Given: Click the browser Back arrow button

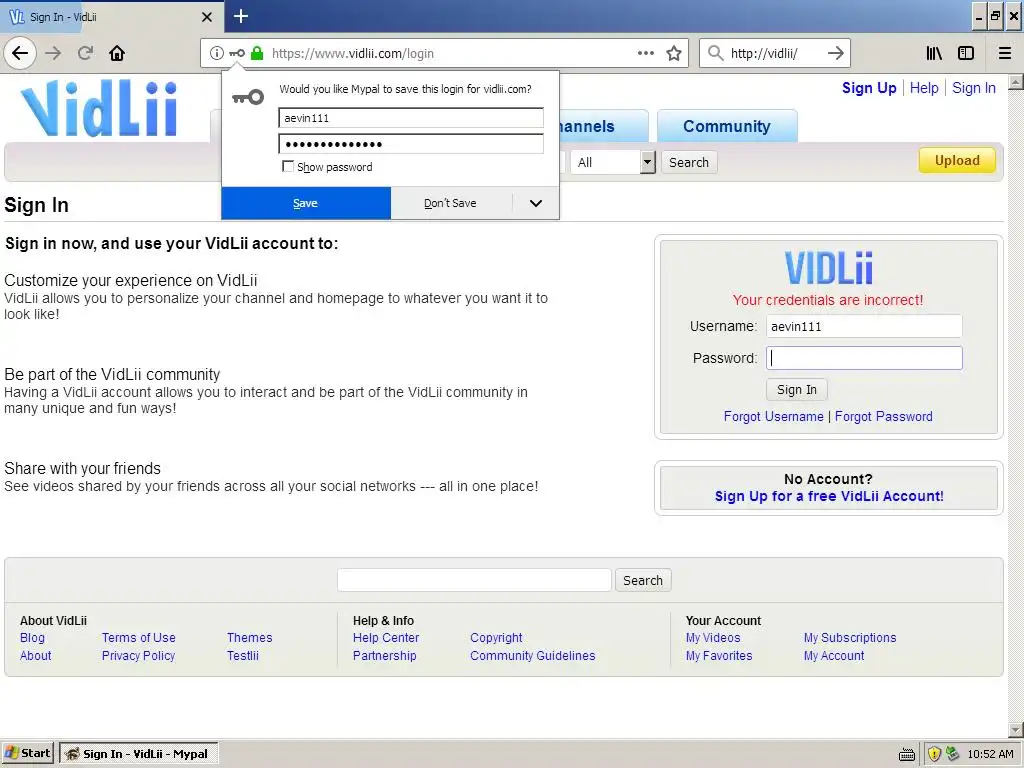Looking at the screenshot, I should [x=20, y=53].
